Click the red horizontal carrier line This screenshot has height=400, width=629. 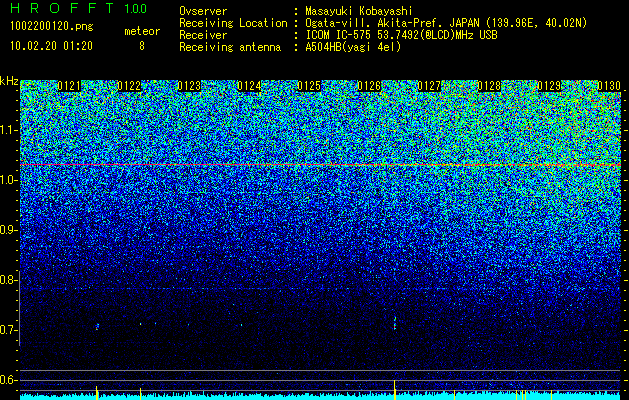pyautogui.click(x=320, y=165)
